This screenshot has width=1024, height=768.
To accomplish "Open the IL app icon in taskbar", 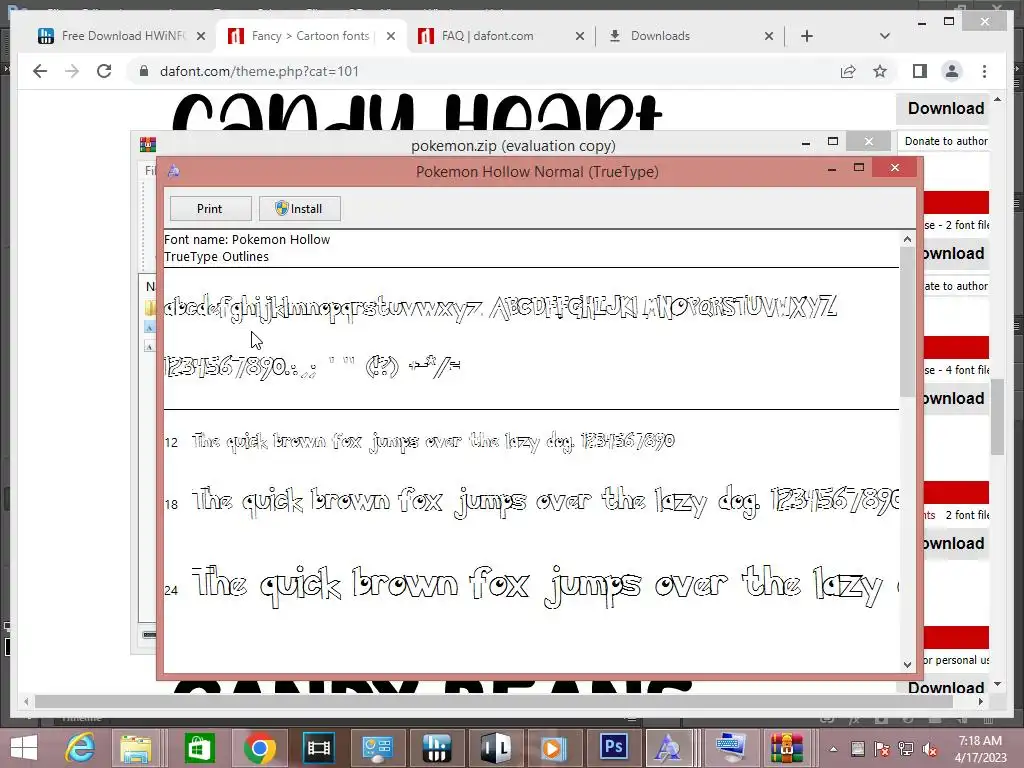I will (495, 748).
